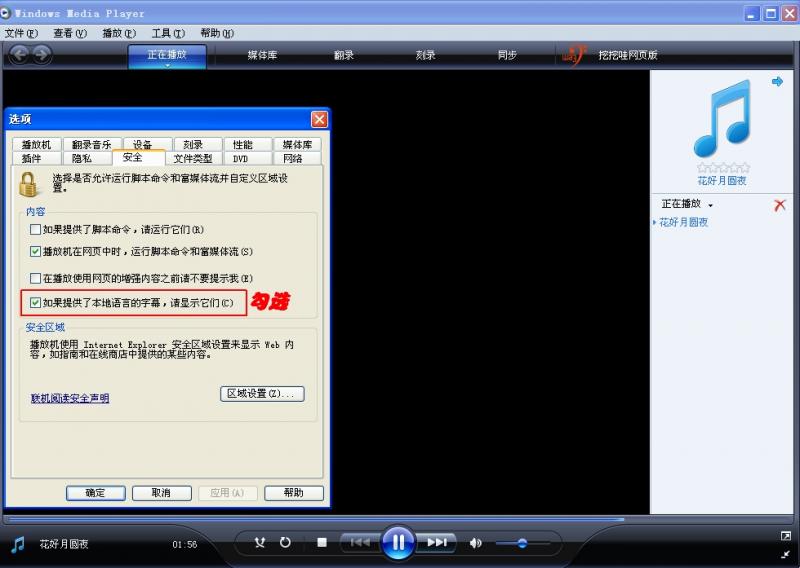The image size is (800, 568).
Task: Skip to the next track
Action: 436,543
